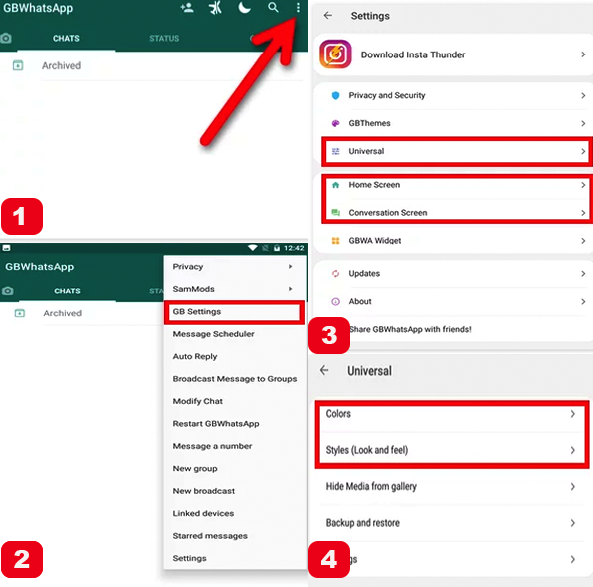Expand the GBWA Widget chevron

(x=583, y=241)
